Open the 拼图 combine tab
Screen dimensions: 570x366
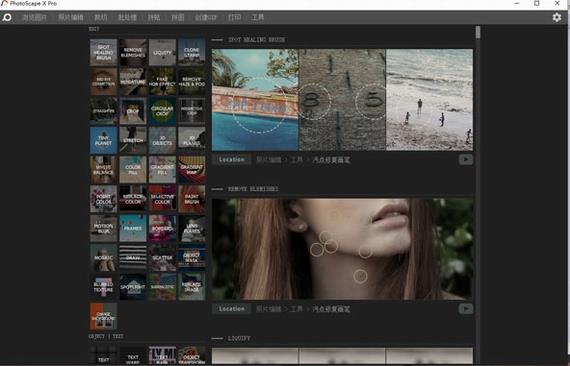(x=178, y=17)
